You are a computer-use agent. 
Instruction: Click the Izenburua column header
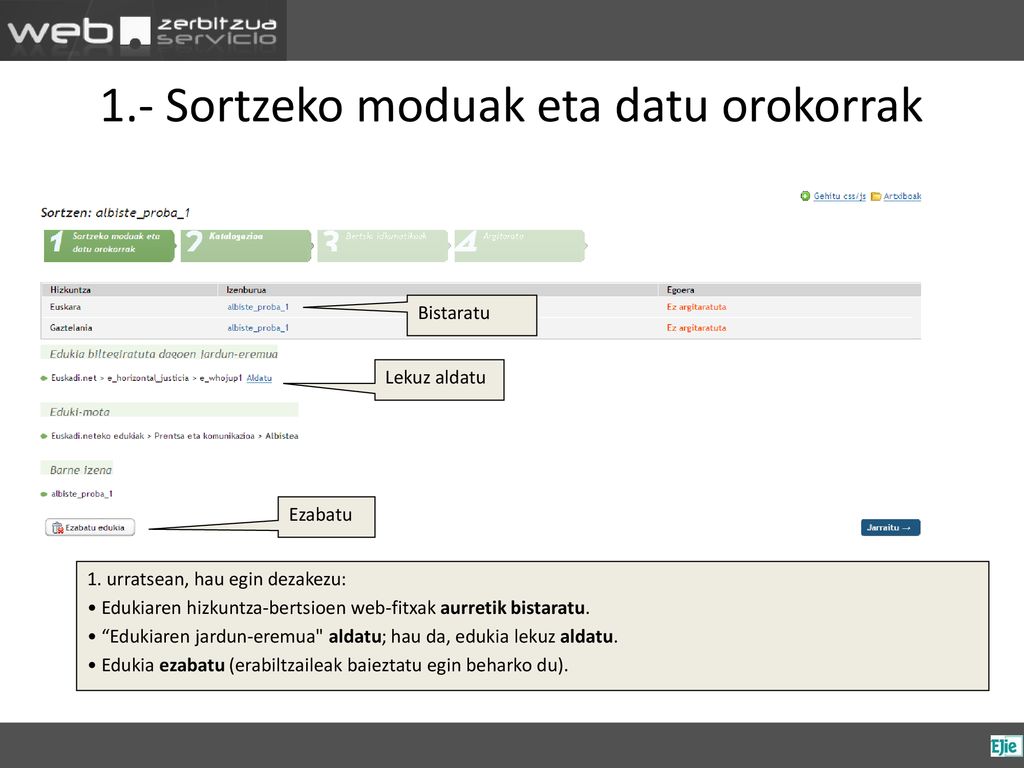tap(246, 290)
